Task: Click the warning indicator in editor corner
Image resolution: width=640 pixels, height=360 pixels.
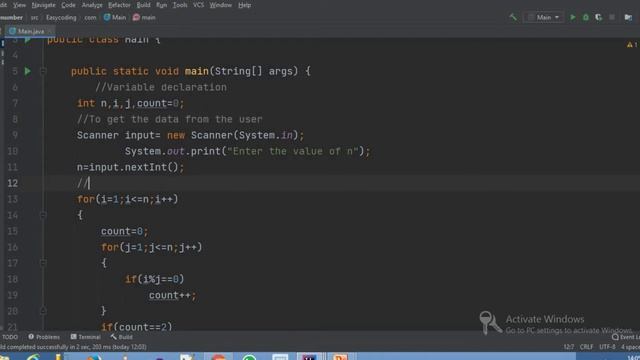Action: 631,44
